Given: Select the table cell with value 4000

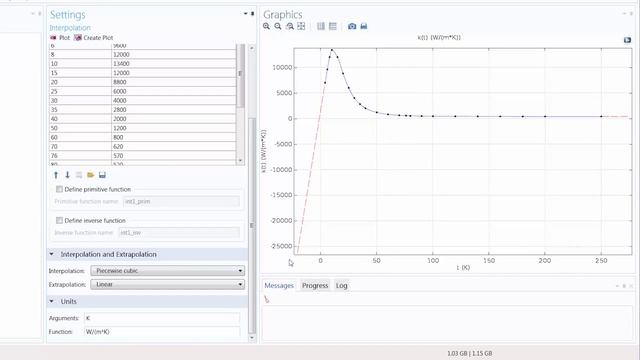Looking at the screenshot, I should (174, 100).
